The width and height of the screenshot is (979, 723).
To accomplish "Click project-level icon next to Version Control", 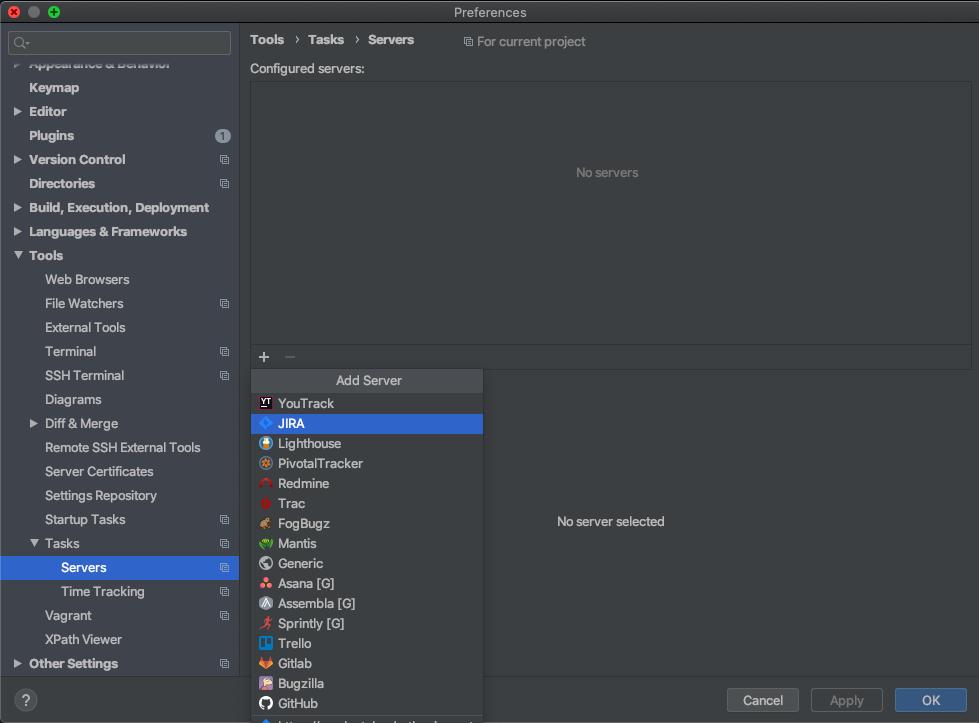I will (x=224, y=160).
